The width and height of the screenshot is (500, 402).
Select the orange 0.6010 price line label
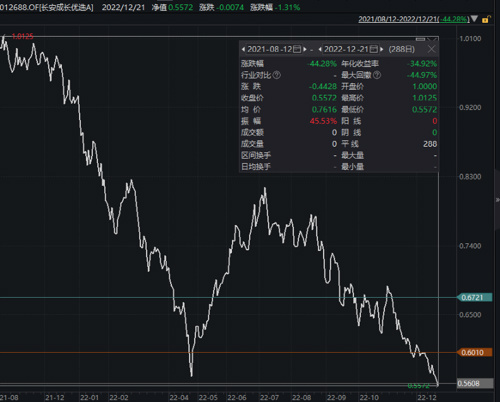[x=474, y=352]
